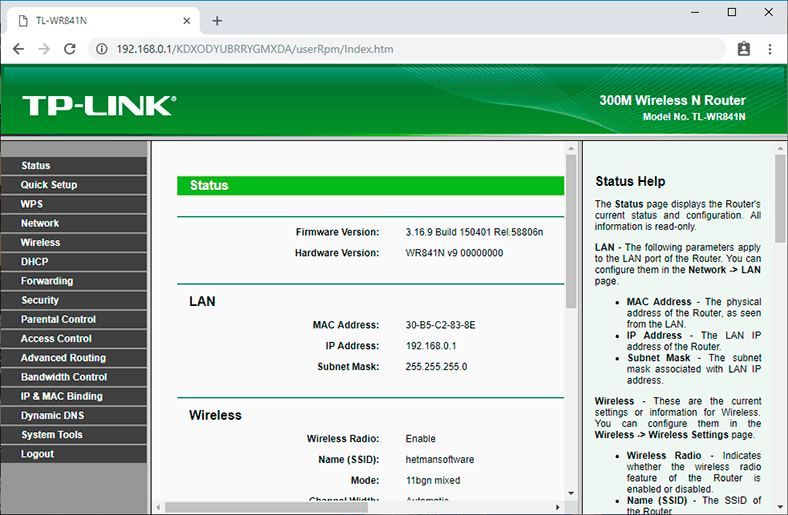Click the green Status section header
This screenshot has height=515, width=788.
pos(370,185)
